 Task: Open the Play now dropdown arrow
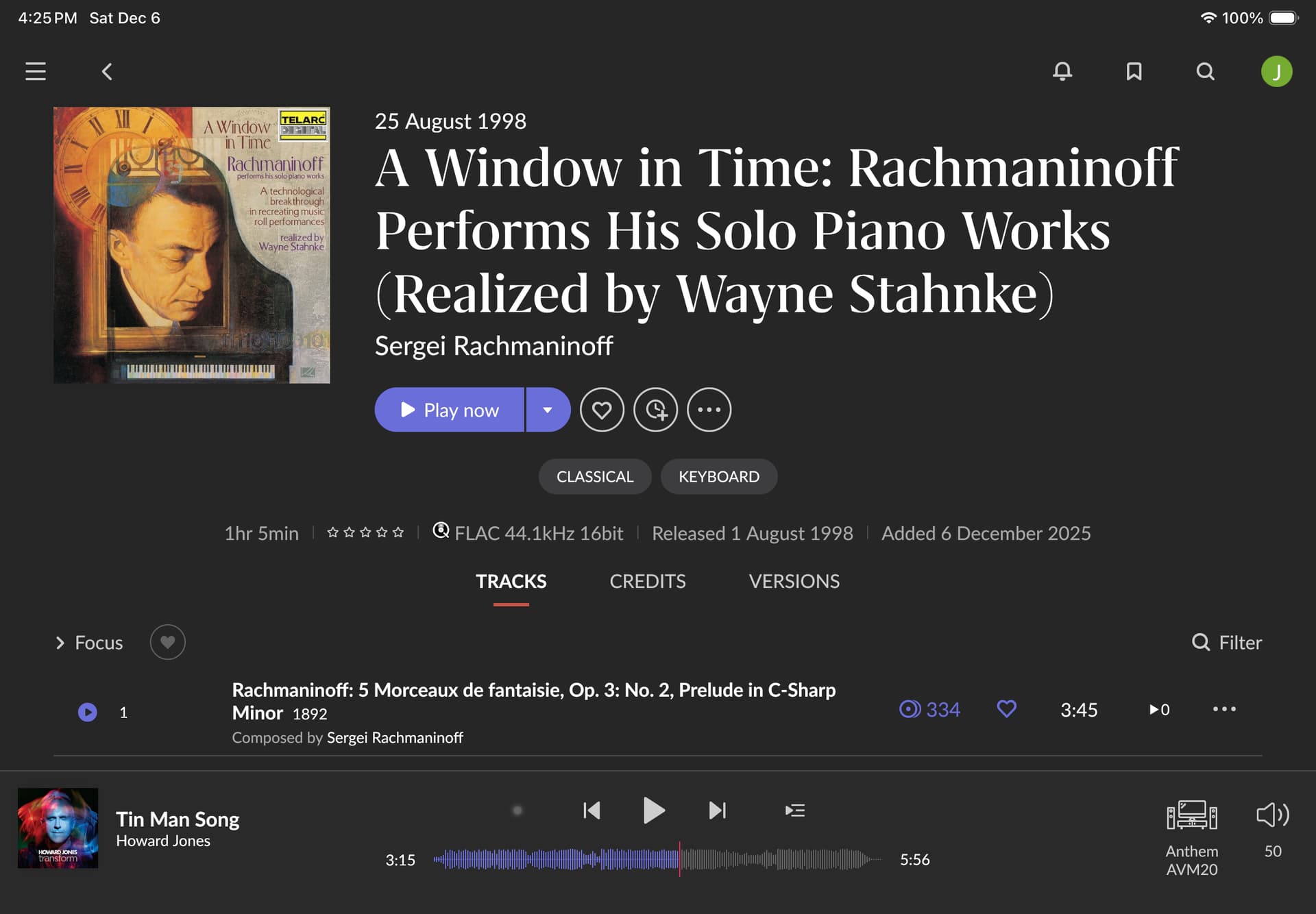(x=548, y=410)
